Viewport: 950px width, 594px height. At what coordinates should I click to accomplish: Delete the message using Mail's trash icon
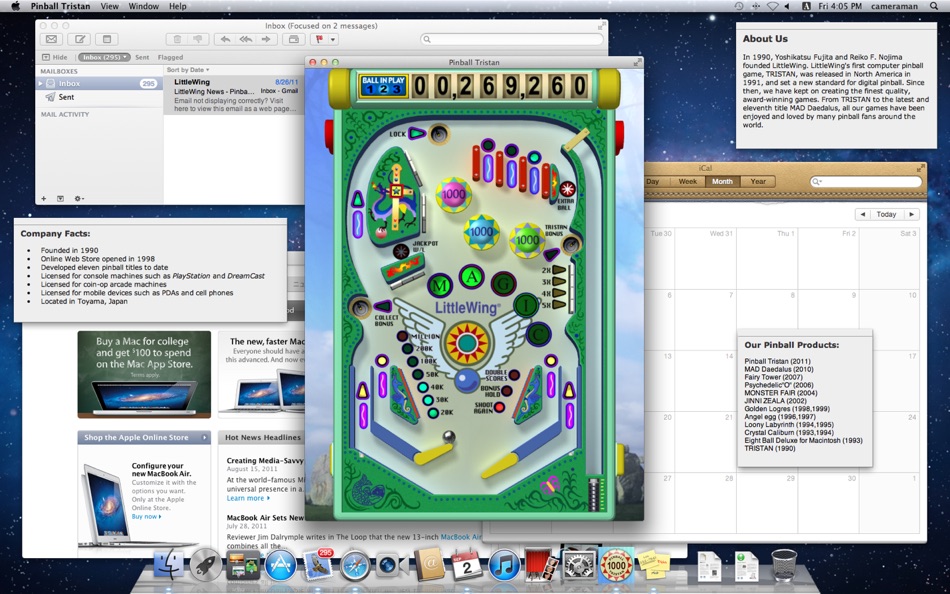[x=177, y=39]
